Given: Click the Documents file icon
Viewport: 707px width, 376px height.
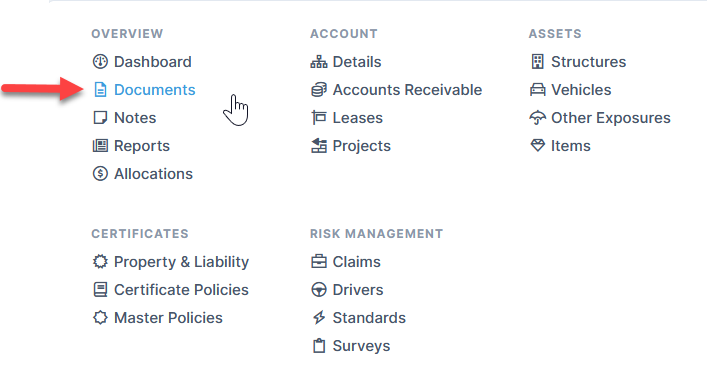Looking at the screenshot, I should point(100,90).
